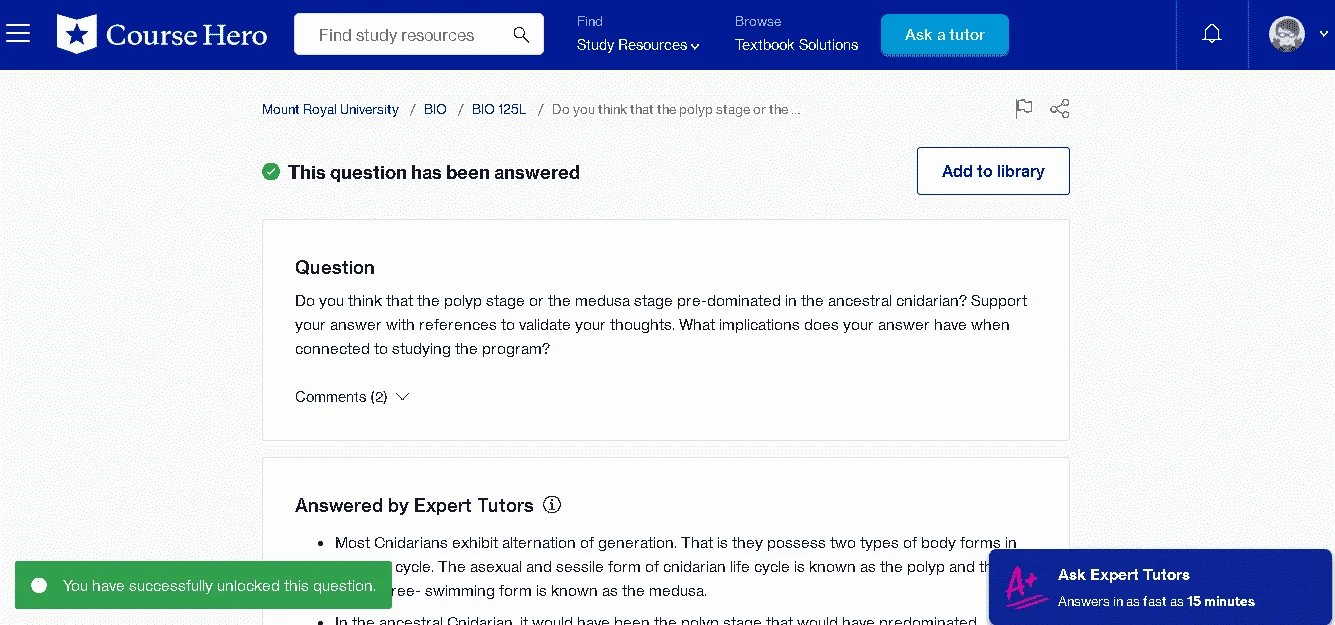Click the user profile avatar
The image size is (1335, 625).
pyautogui.click(x=1287, y=34)
